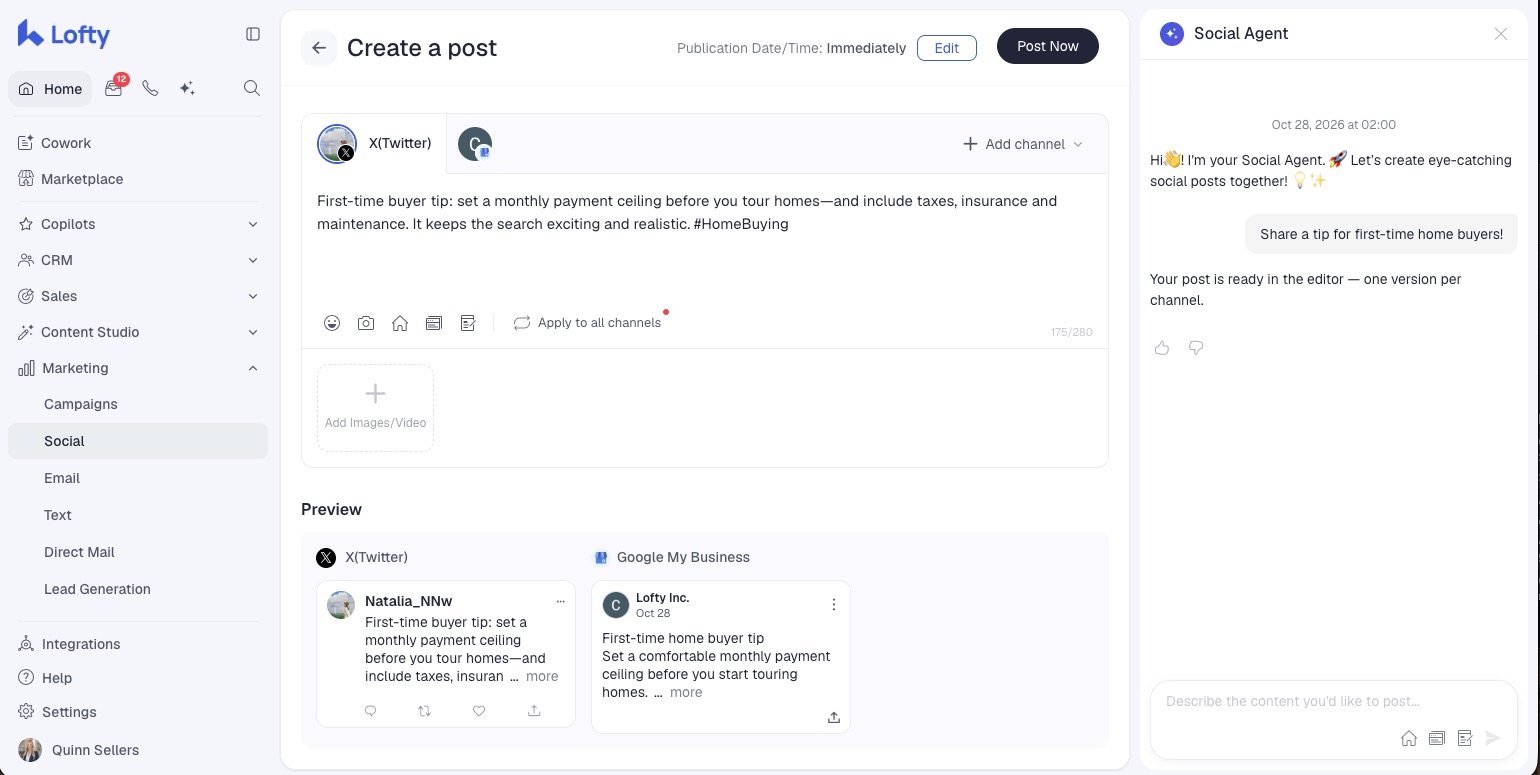Close the Social Agent panel
The width and height of the screenshot is (1540, 775).
1501,34
